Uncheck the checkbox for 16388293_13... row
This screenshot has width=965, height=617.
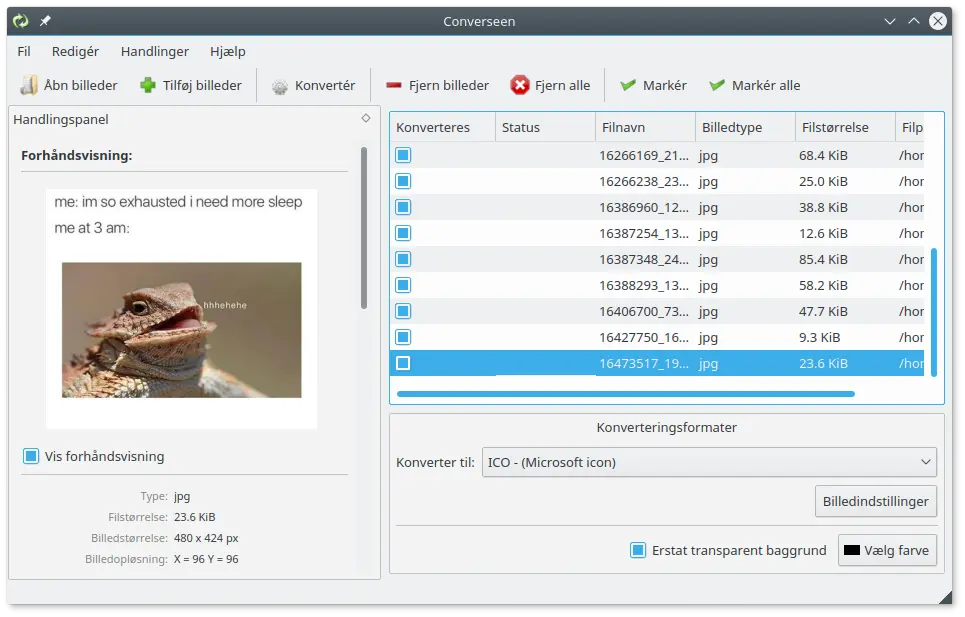click(x=403, y=285)
